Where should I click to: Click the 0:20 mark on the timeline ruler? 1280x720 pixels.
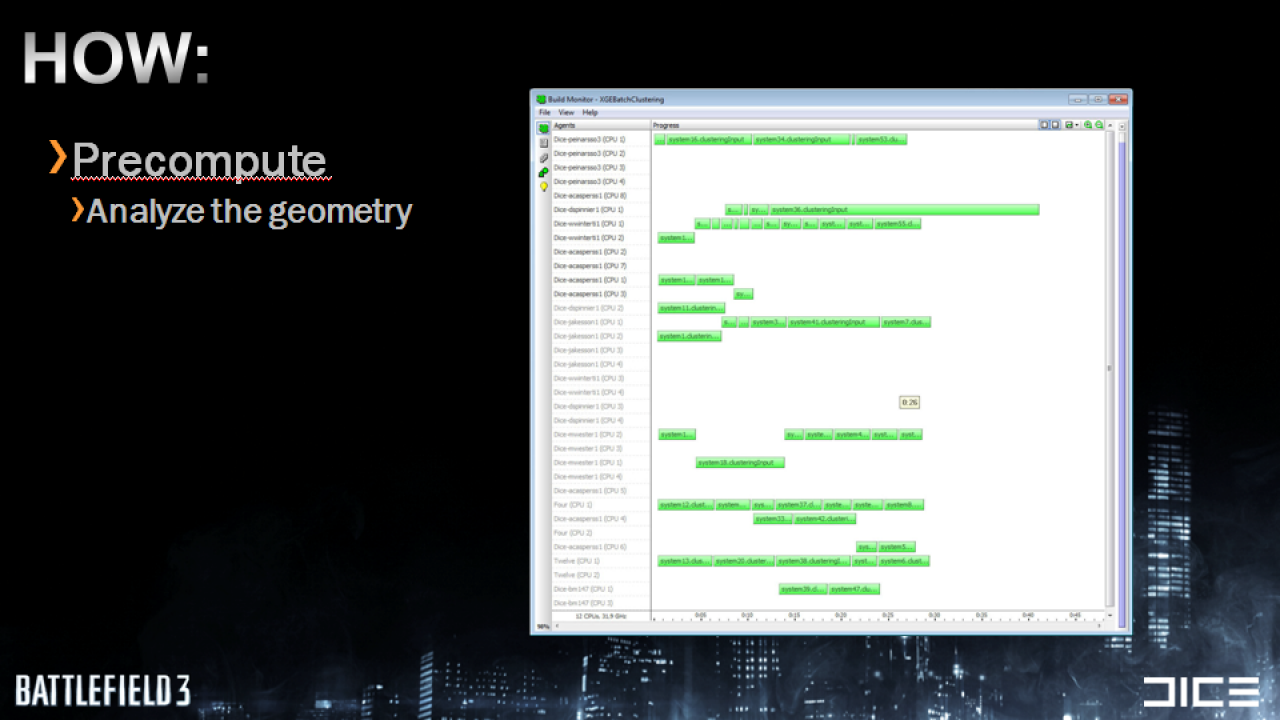(x=841, y=615)
